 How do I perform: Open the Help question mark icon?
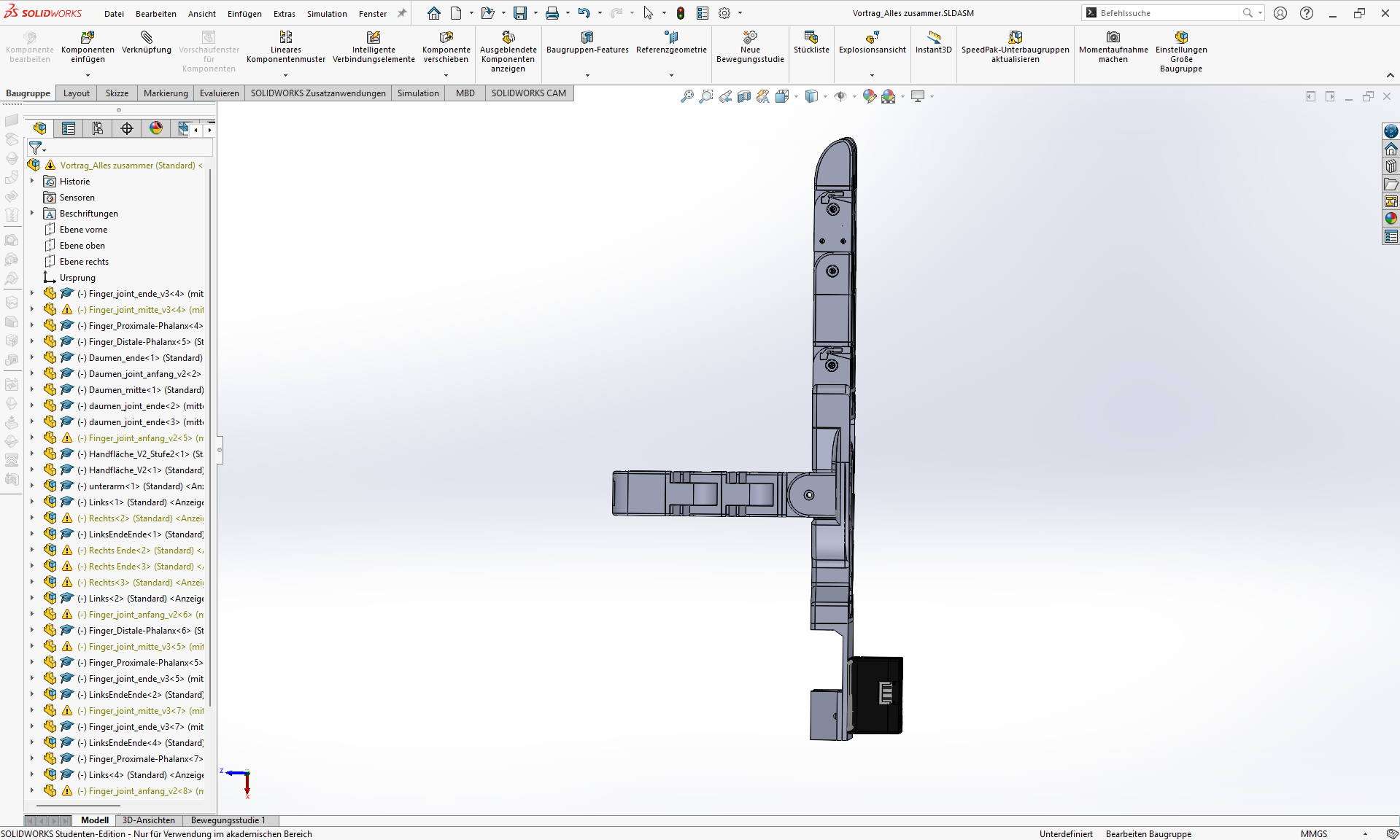click(1307, 13)
